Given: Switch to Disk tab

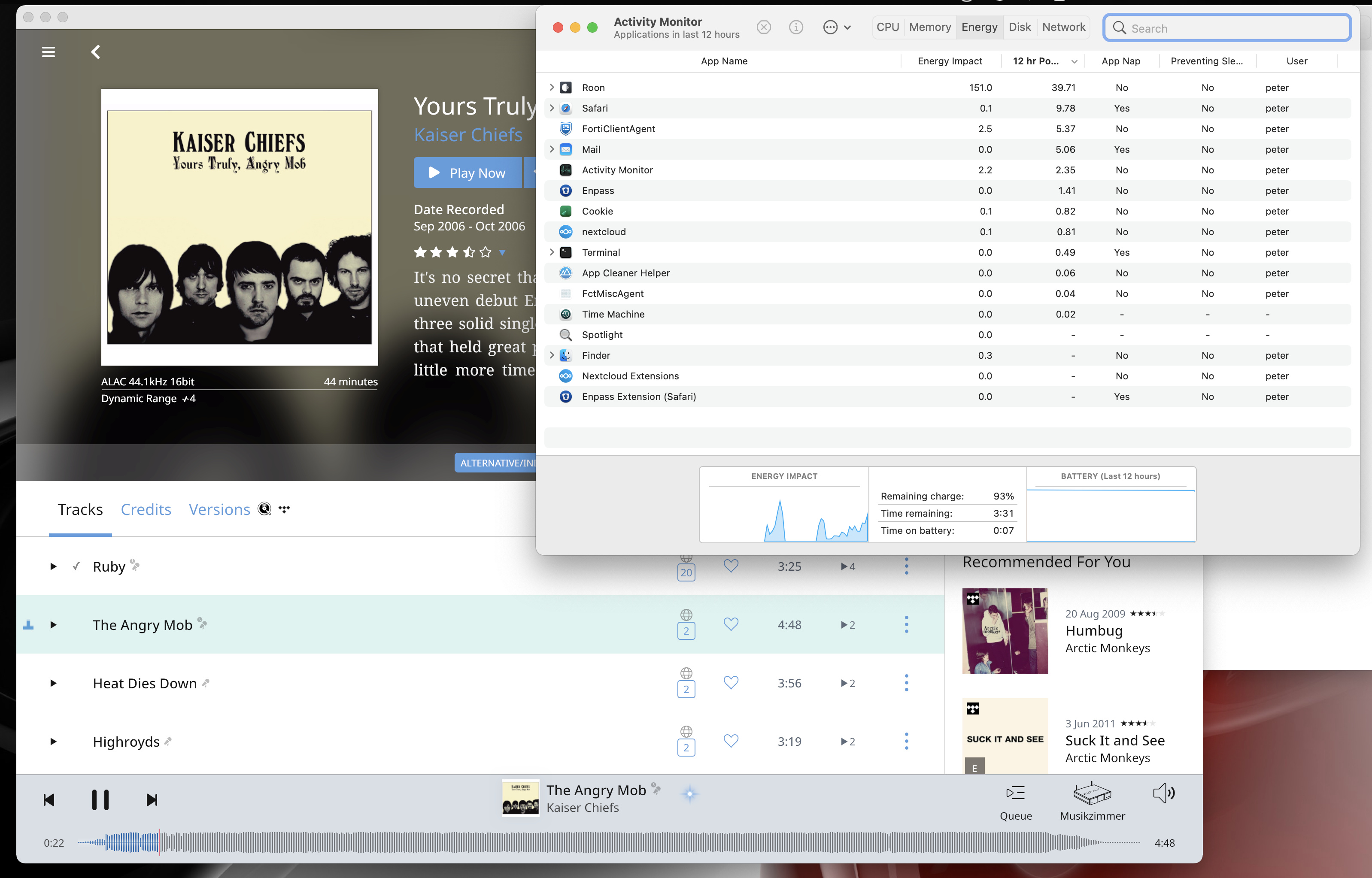Looking at the screenshot, I should click(x=1019, y=27).
